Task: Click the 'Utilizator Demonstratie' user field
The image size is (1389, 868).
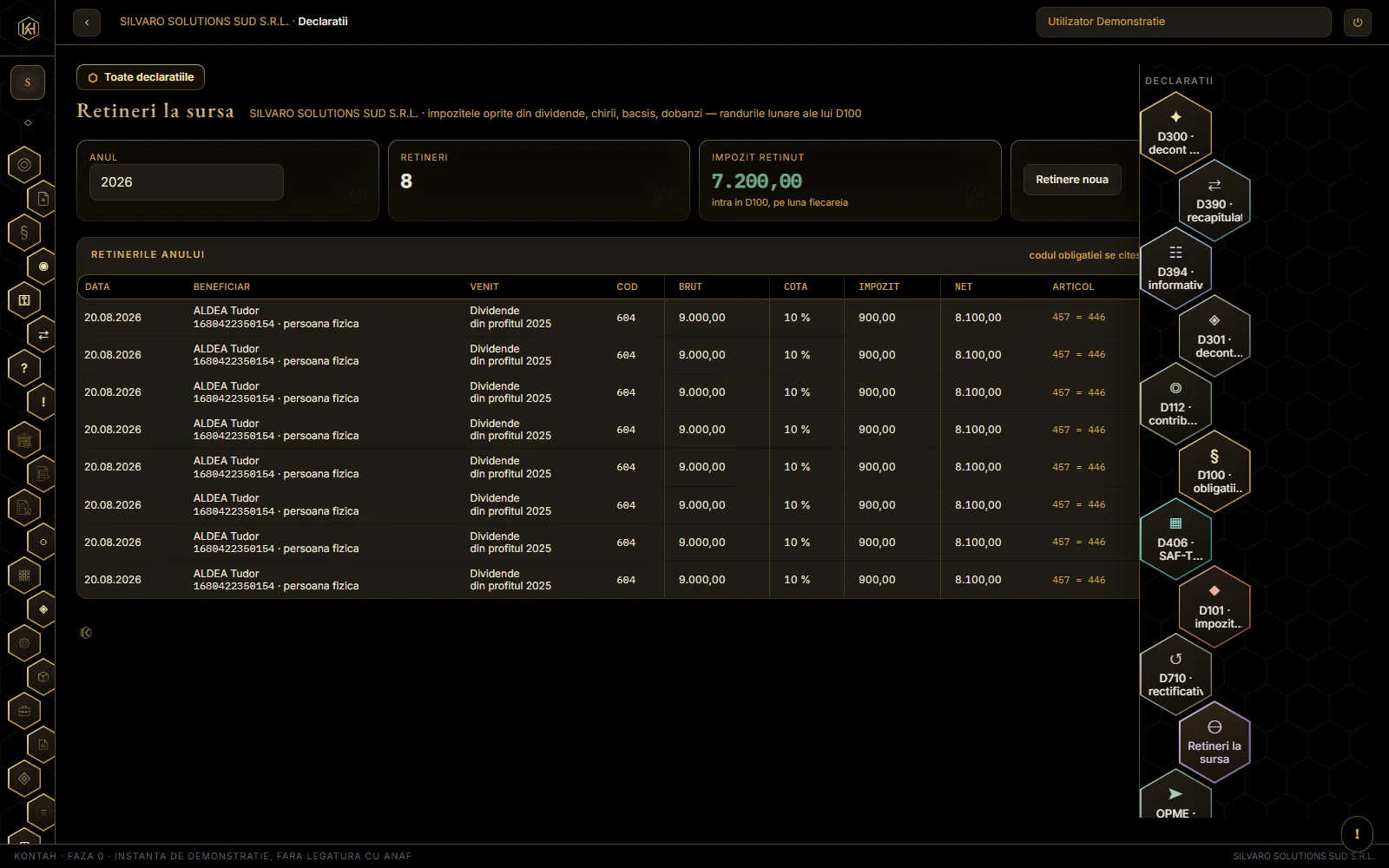Action: (x=1184, y=23)
